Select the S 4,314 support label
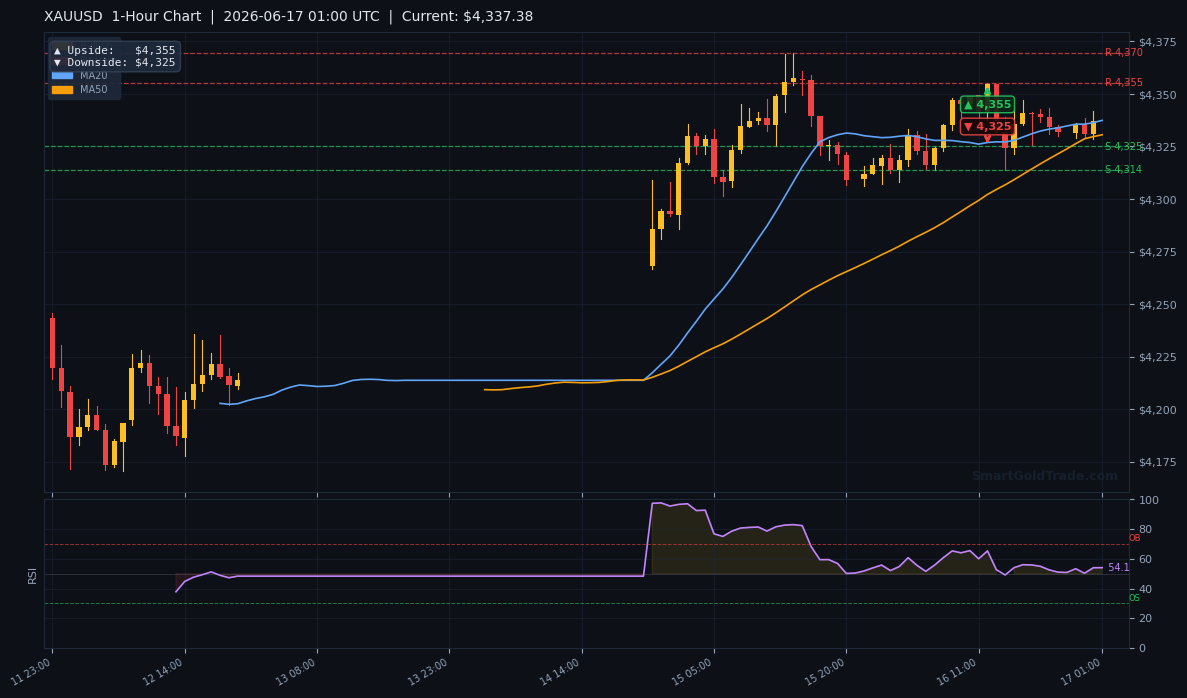 [1123, 170]
